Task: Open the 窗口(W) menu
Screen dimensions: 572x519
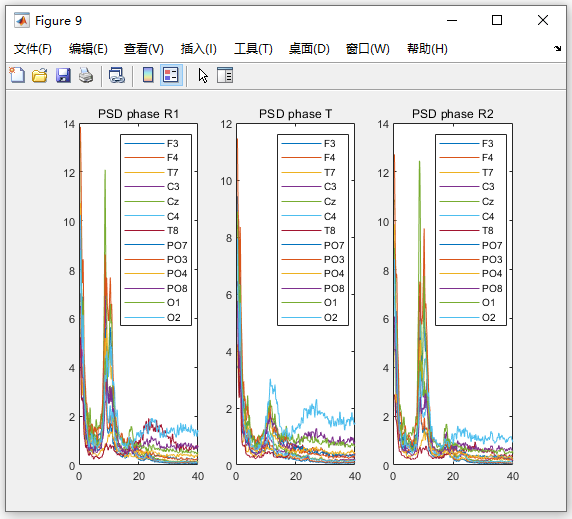Action: click(368, 49)
